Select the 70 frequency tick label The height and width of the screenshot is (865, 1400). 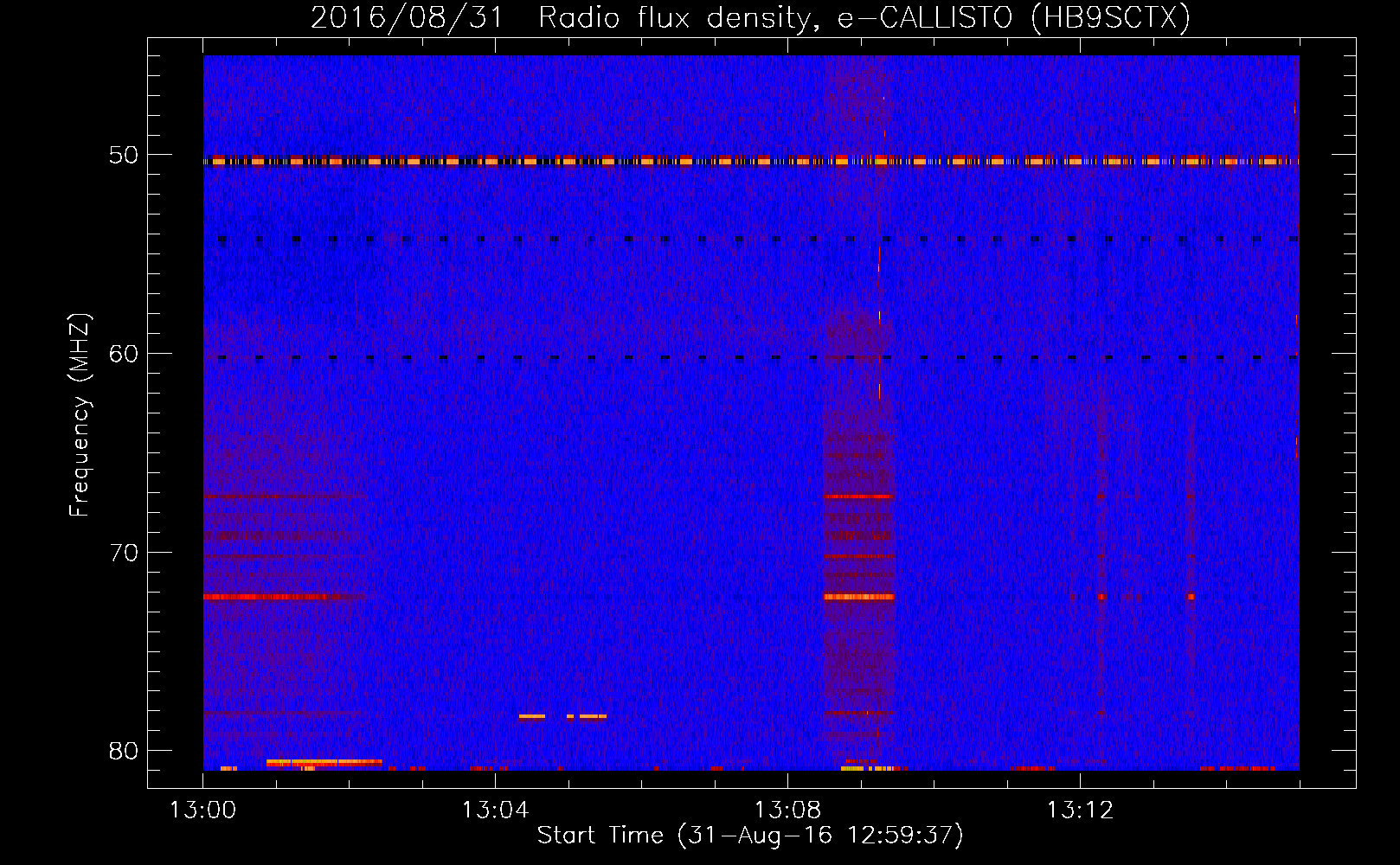click(x=124, y=553)
